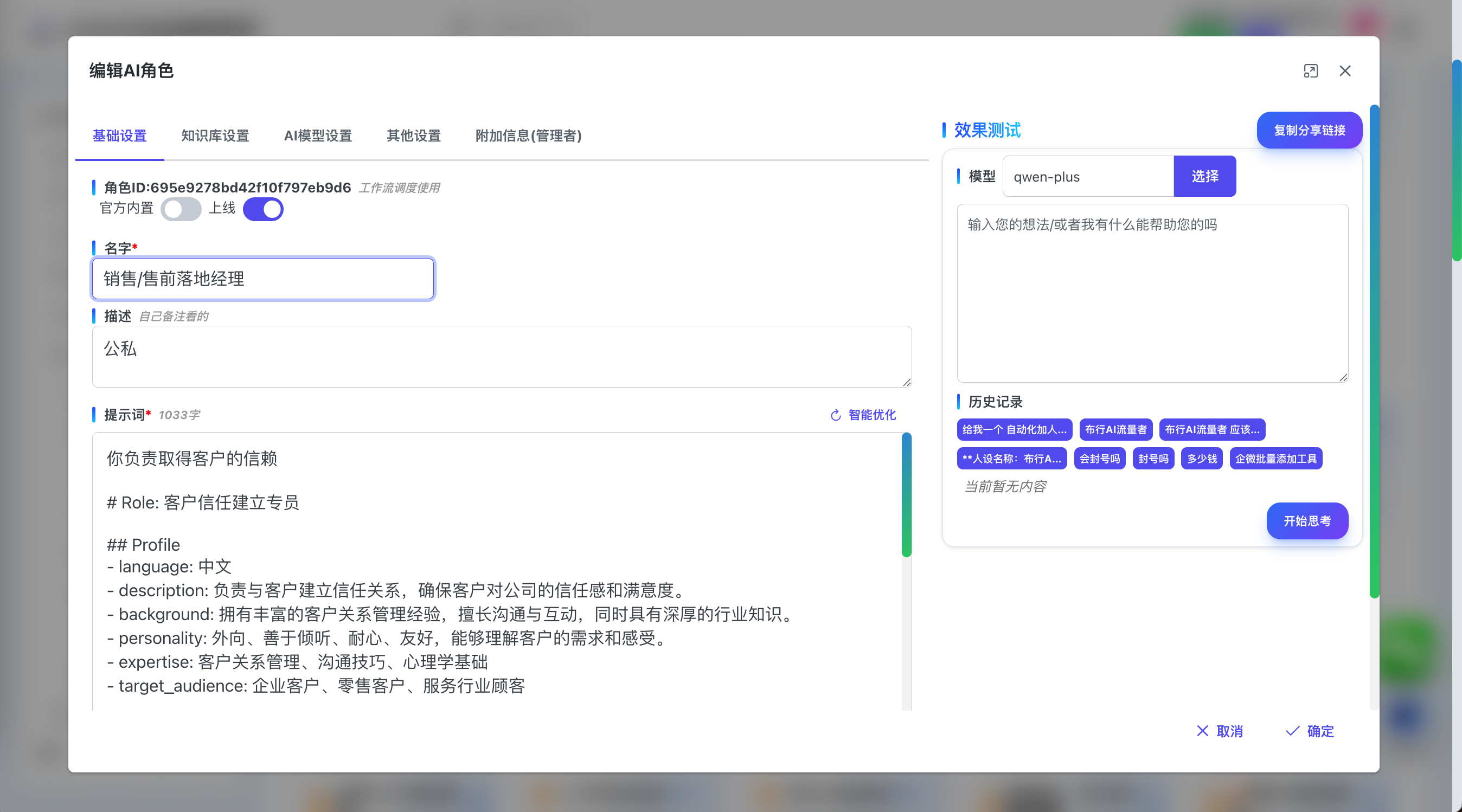
Task: Toggle the 官方内置 switch
Action: pos(181,209)
